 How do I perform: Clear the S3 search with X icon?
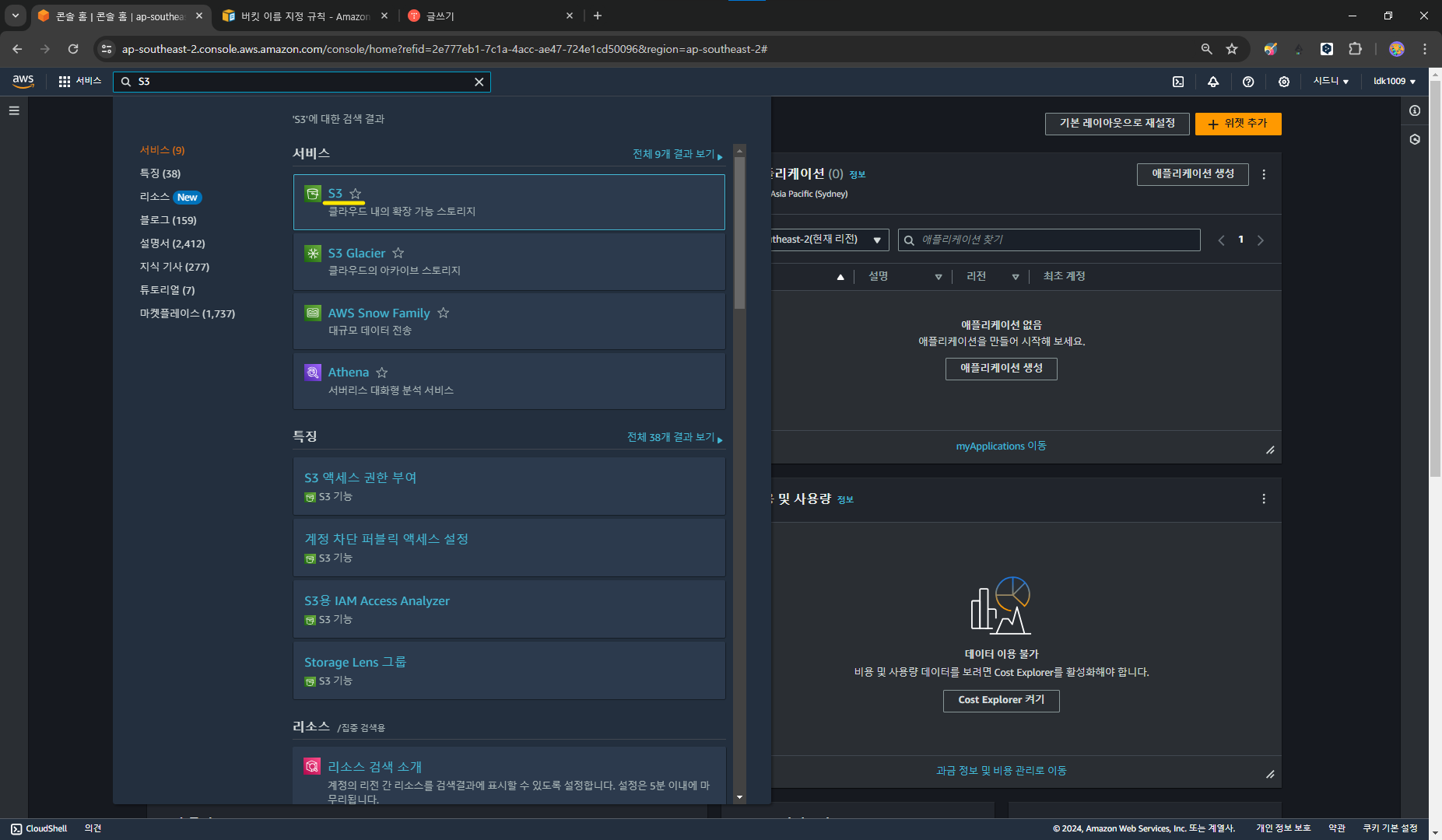pyautogui.click(x=479, y=82)
